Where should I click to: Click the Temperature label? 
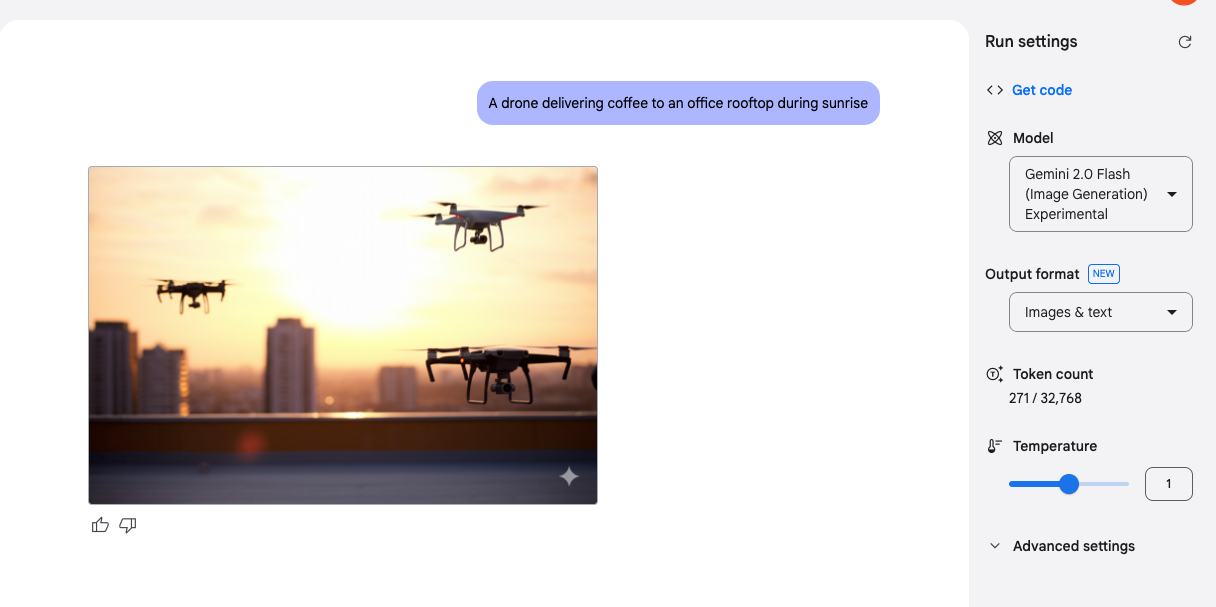click(1055, 446)
